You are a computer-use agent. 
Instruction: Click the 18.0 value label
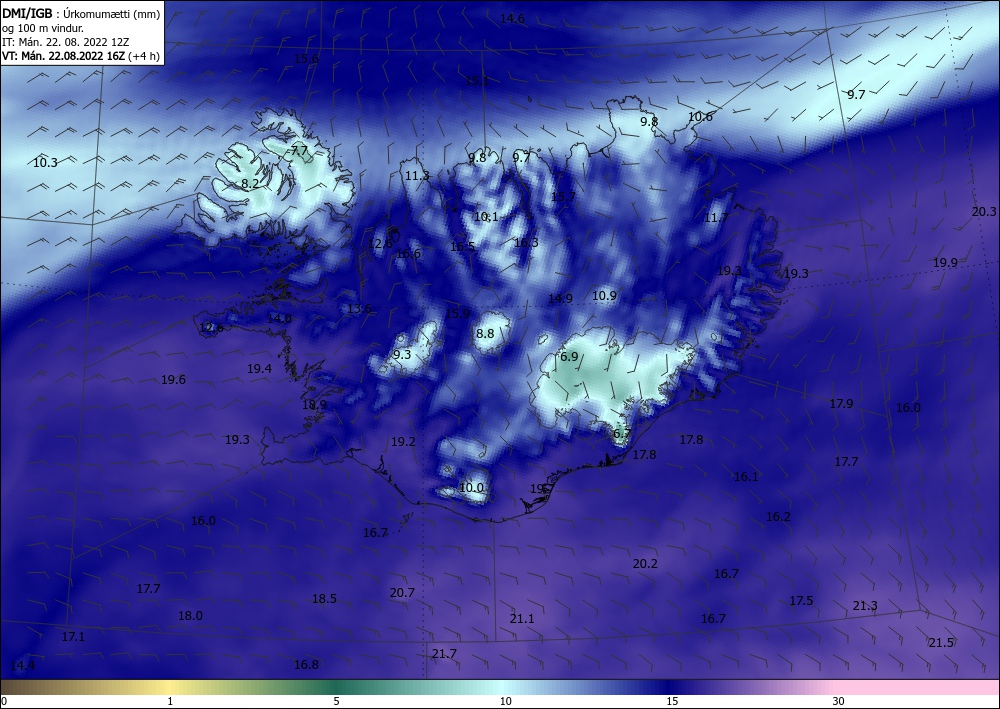[190, 616]
